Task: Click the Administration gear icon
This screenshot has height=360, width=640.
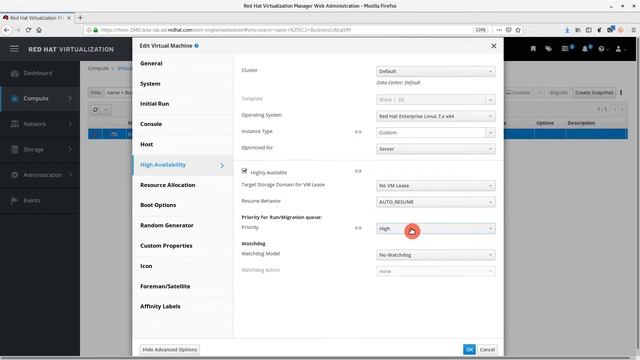Action: [15, 175]
